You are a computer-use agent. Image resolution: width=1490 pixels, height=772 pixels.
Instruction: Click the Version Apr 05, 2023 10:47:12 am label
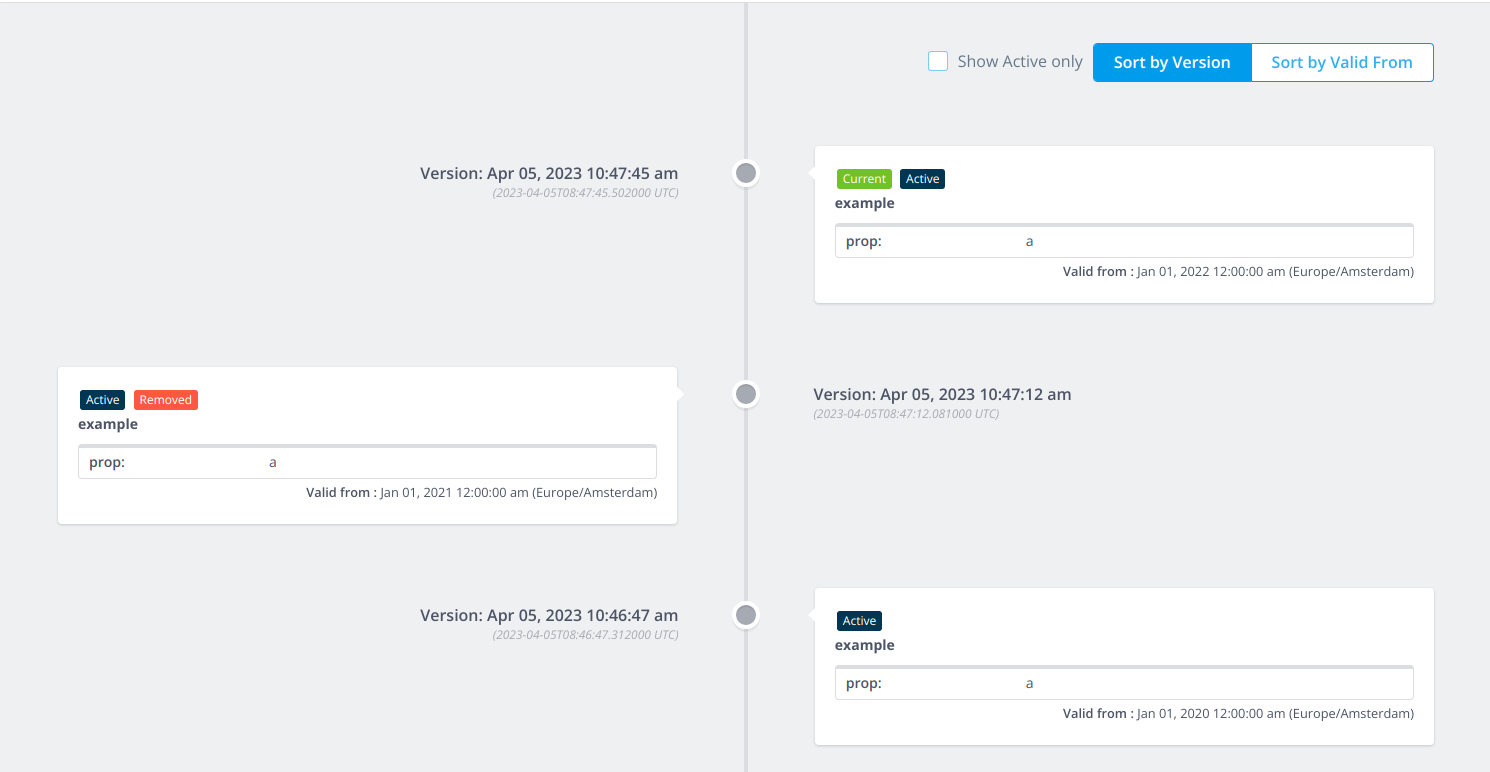942,394
